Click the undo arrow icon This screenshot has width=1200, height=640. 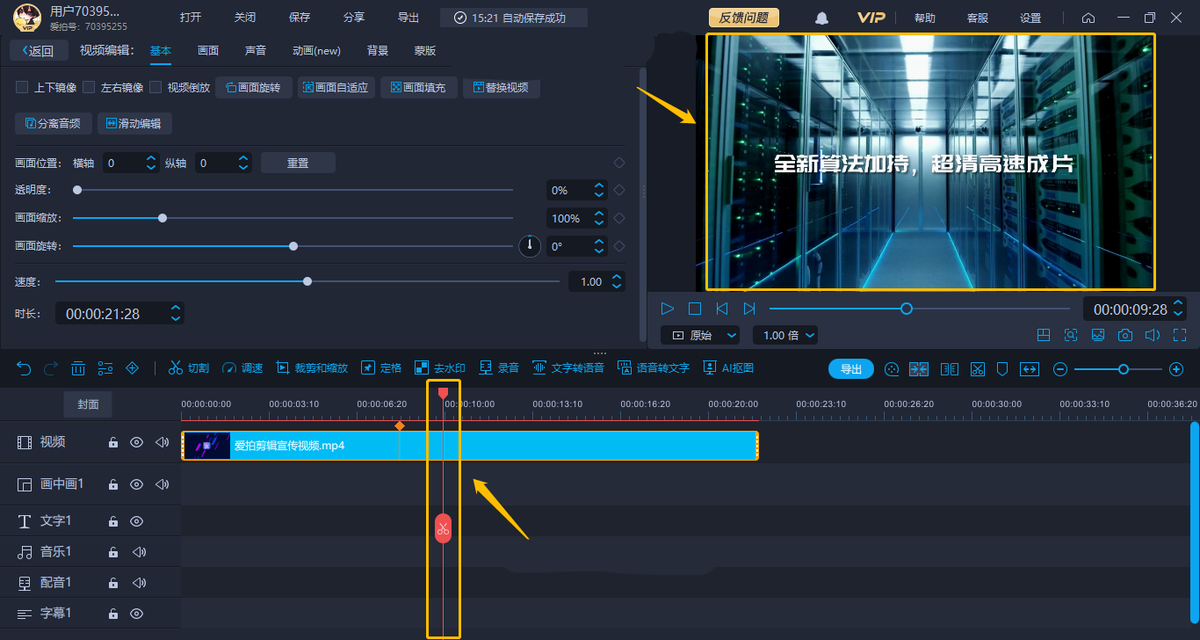(x=25, y=368)
